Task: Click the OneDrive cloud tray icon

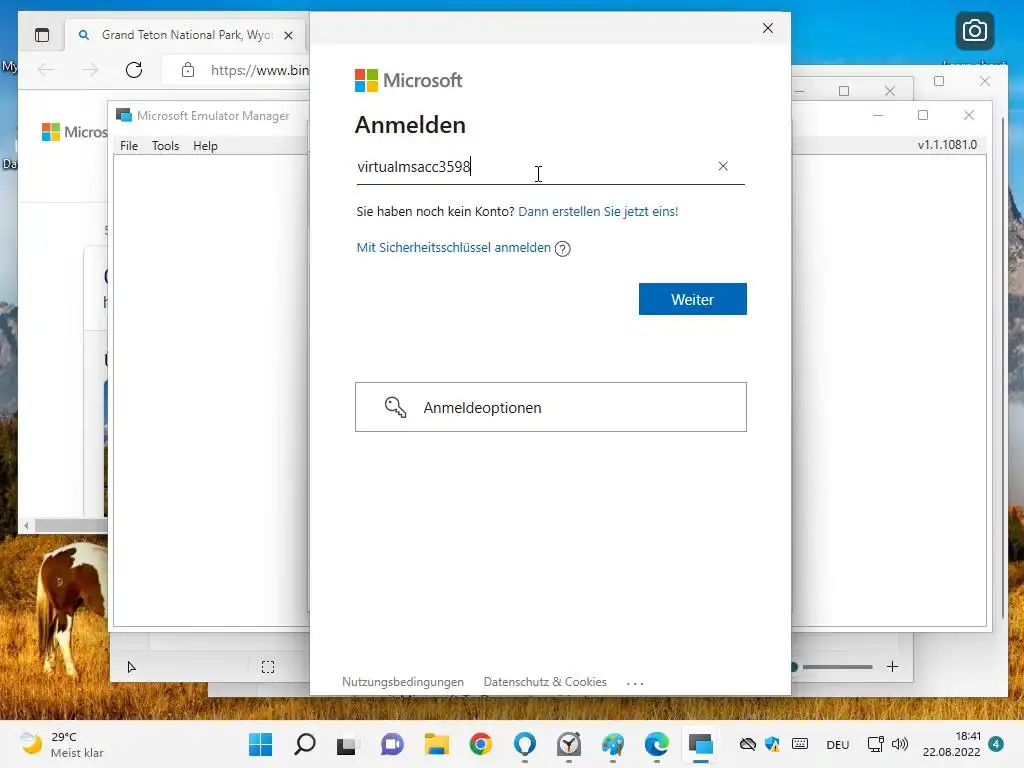Action: (x=748, y=744)
